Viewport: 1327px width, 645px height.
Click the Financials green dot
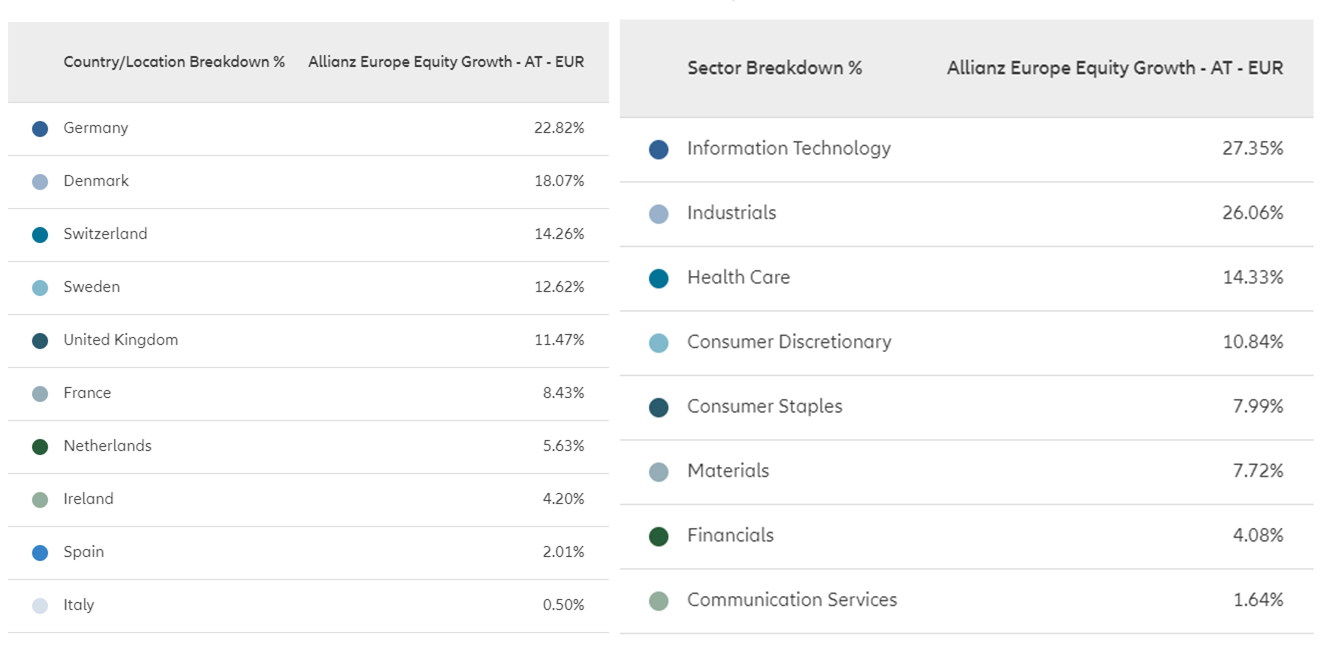pos(658,537)
